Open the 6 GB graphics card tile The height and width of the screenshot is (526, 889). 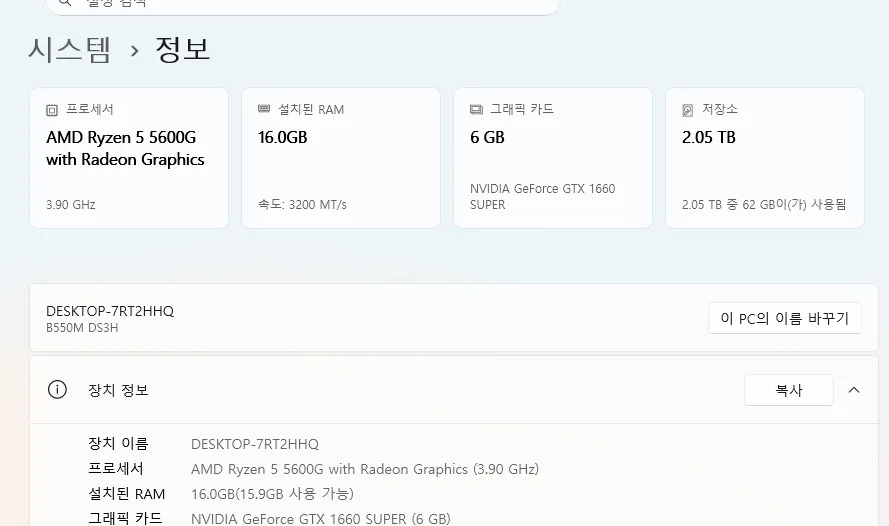pyautogui.click(x=553, y=158)
